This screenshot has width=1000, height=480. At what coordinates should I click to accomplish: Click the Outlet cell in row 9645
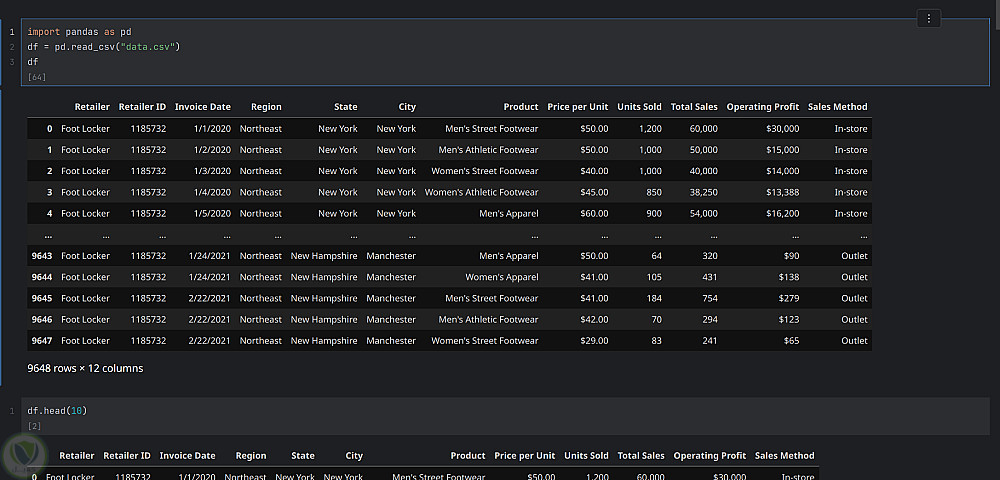pos(855,298)
